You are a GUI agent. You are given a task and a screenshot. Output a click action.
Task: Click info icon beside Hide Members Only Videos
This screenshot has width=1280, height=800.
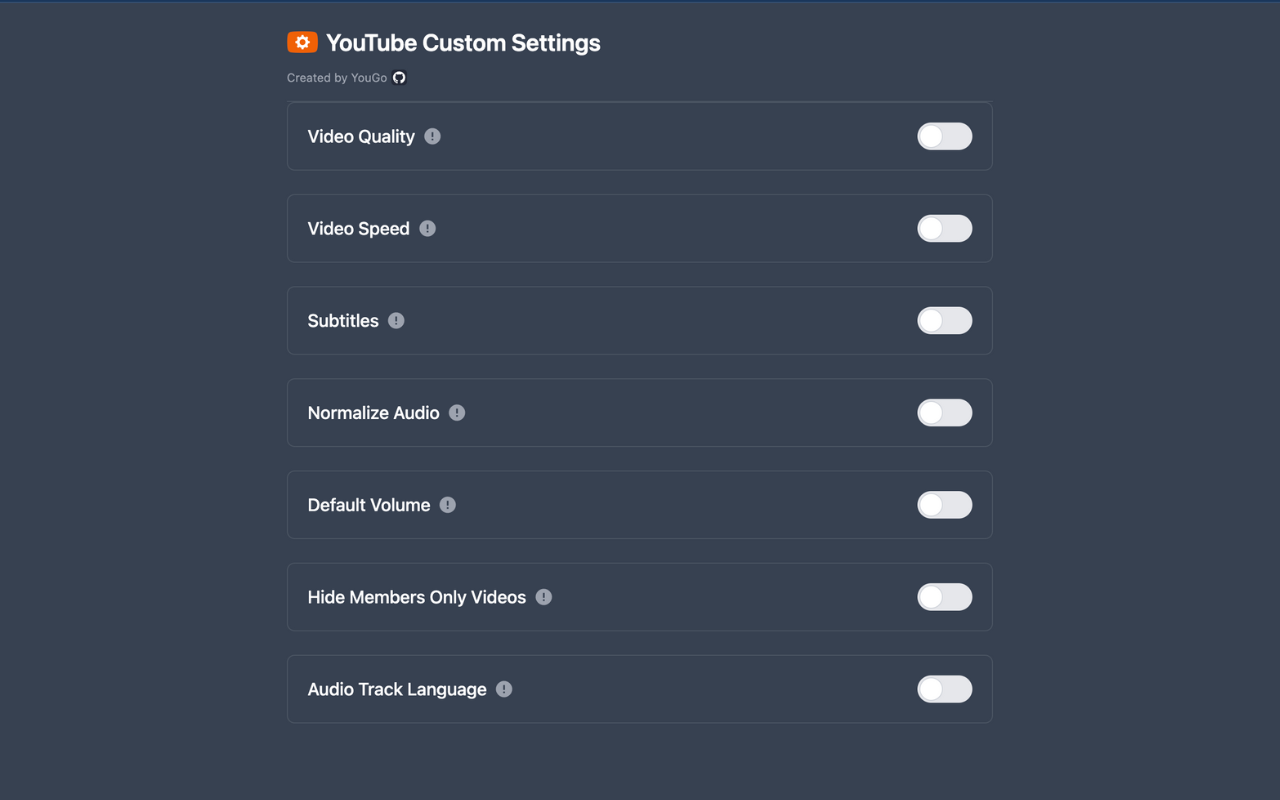[x=544, y=597]
